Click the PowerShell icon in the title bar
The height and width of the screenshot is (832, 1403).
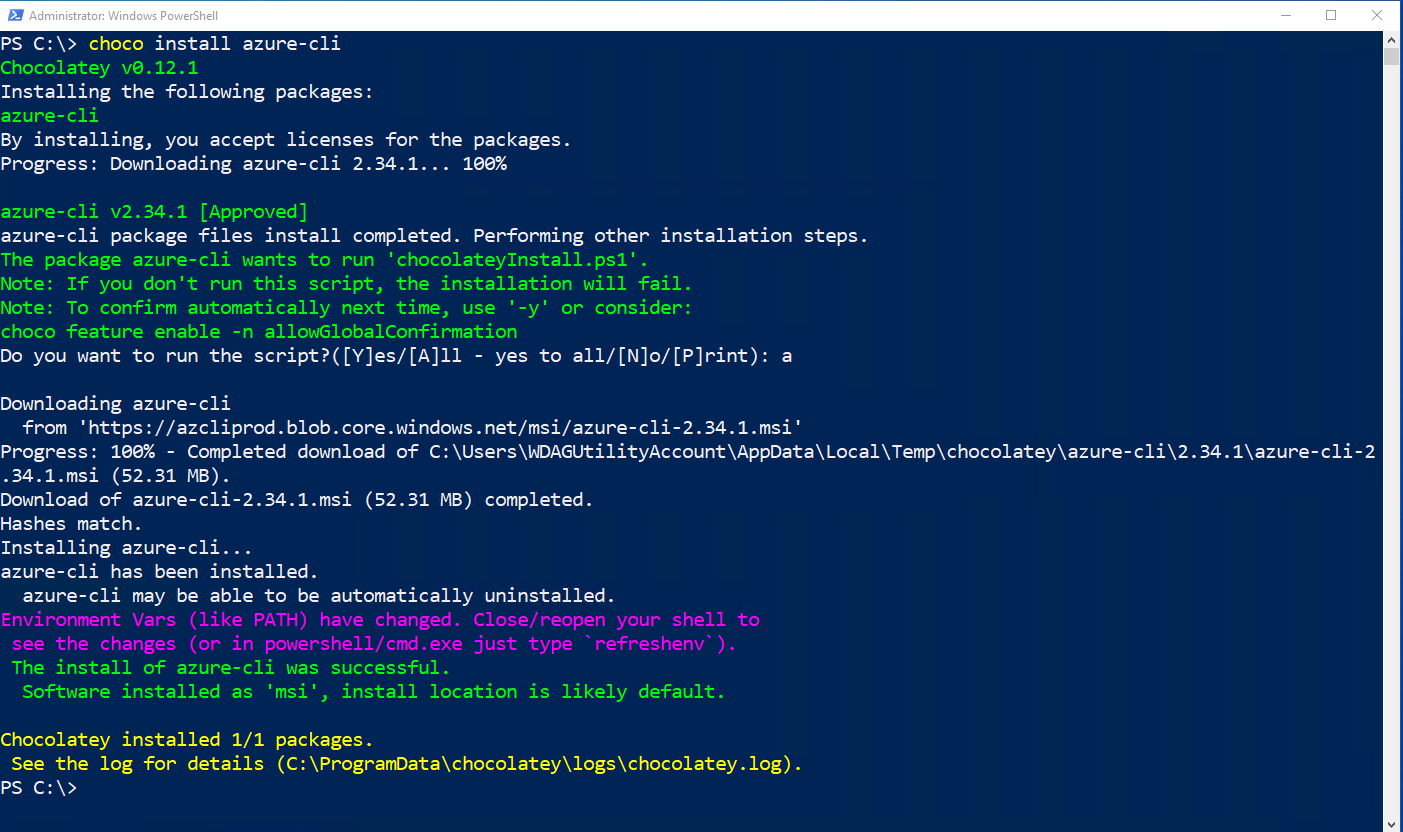click(14, 15)
